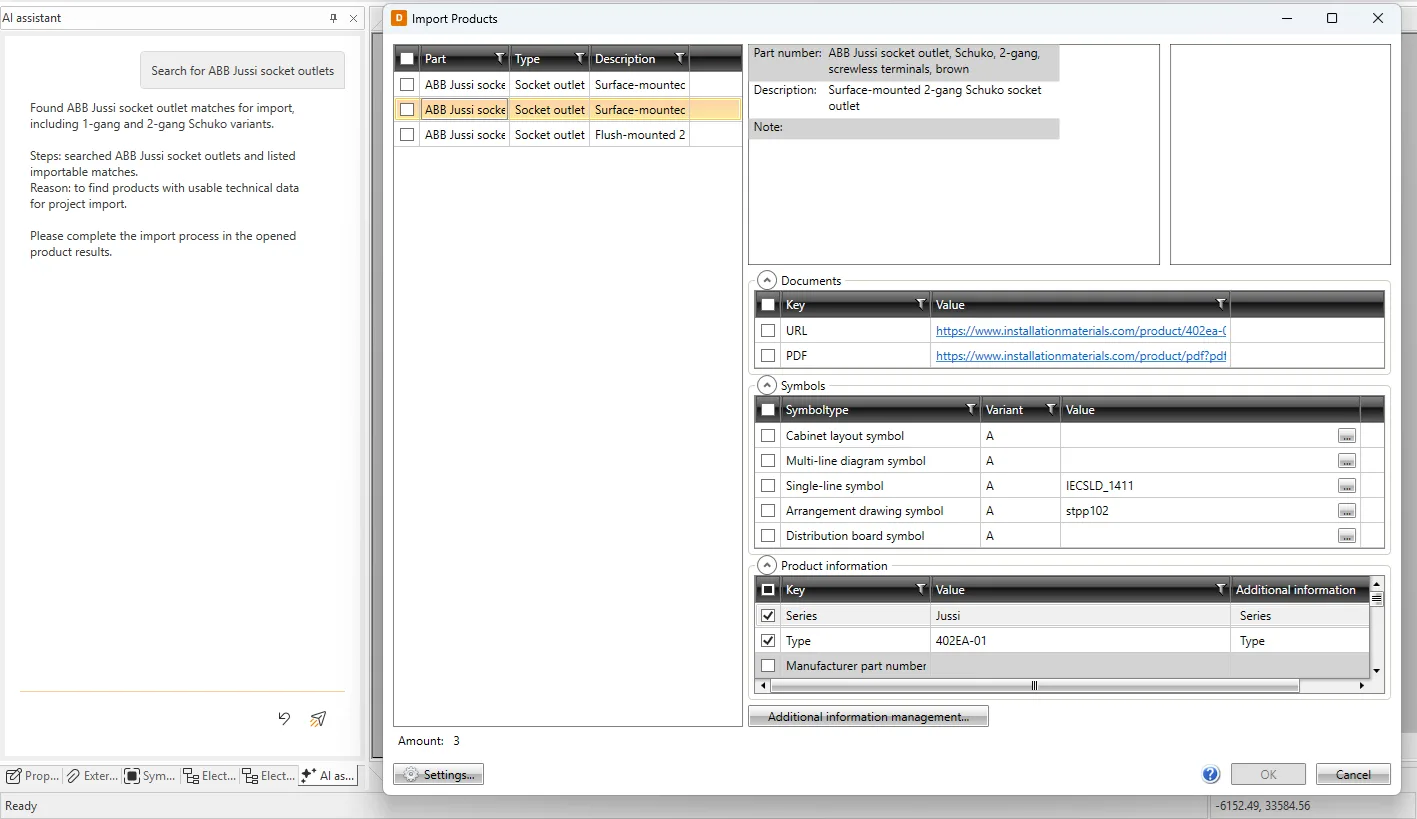Browse value for Distribution board symbol

tap(1347, 536)
